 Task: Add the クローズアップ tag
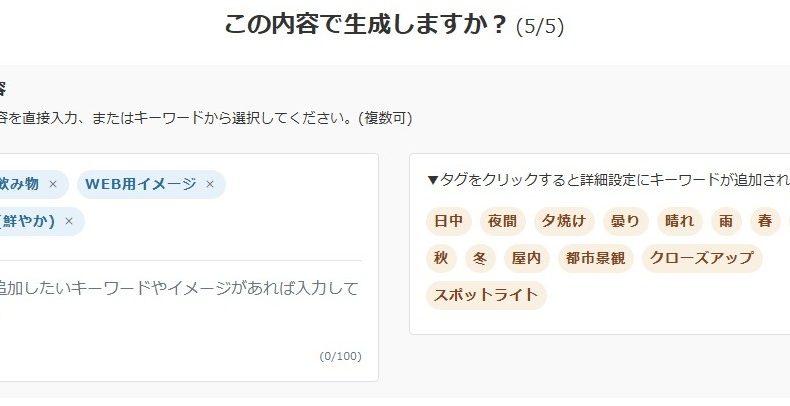click(701, 258)
